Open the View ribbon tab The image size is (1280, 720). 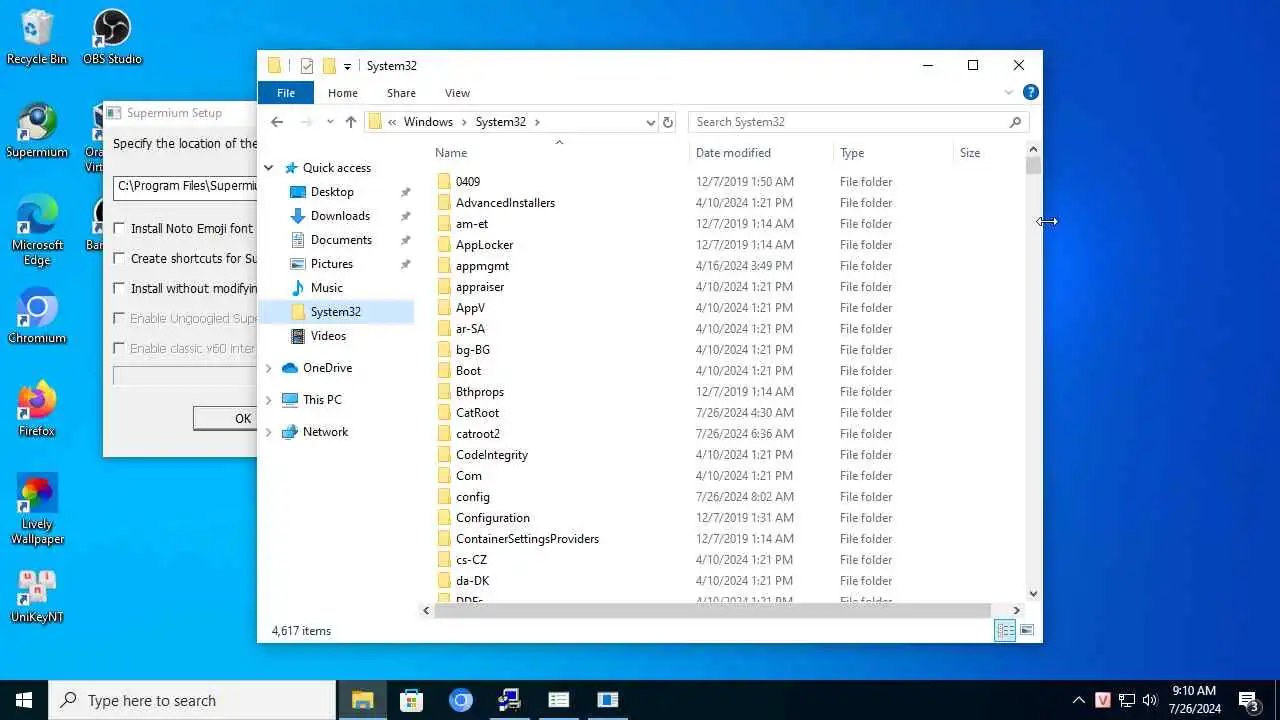pyautogui.click(x=457, y=93)
